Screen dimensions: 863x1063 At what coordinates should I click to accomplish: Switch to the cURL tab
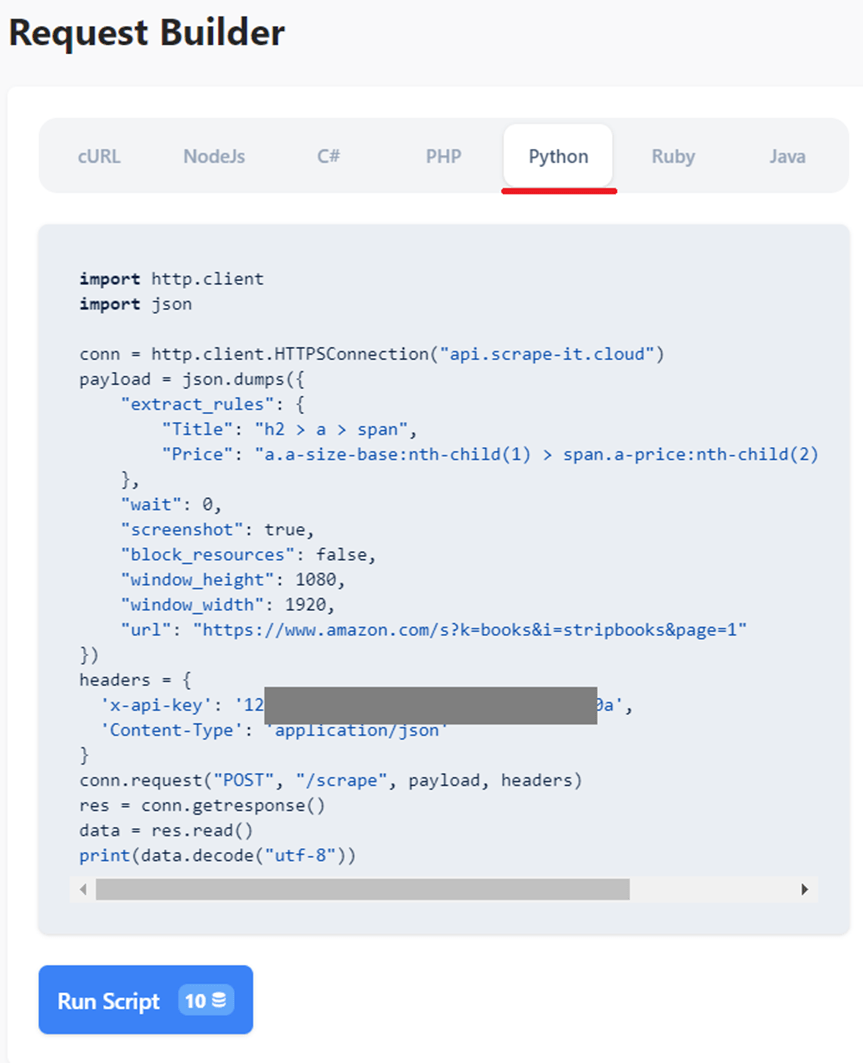pos(98,156)
